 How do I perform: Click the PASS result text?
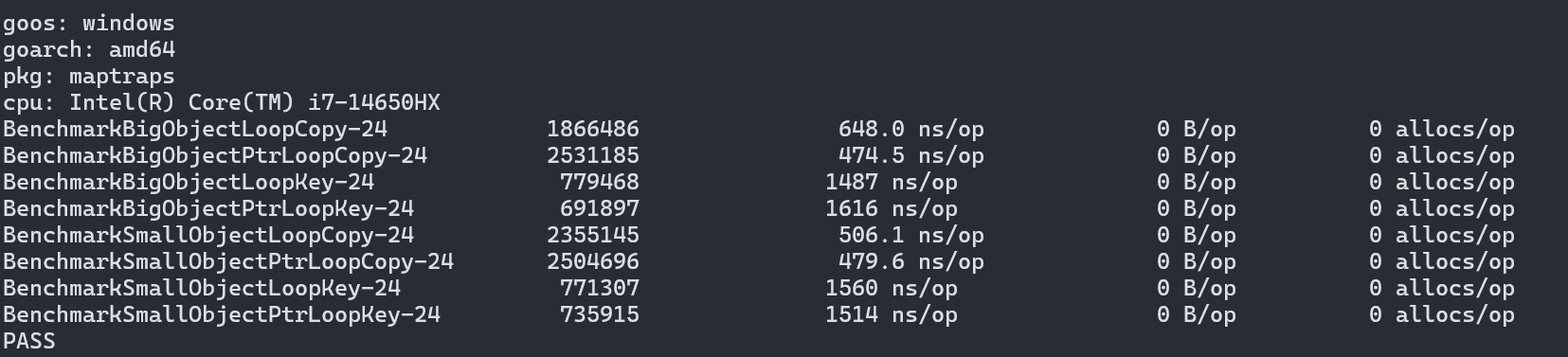pyautogui.click(x=28, y=341)
